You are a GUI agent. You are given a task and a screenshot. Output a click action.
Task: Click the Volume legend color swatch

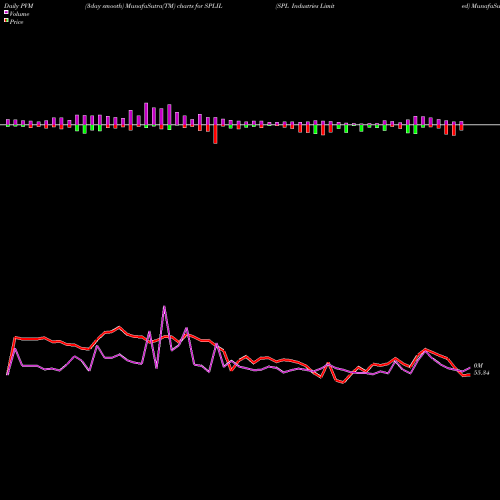(6, 12)
